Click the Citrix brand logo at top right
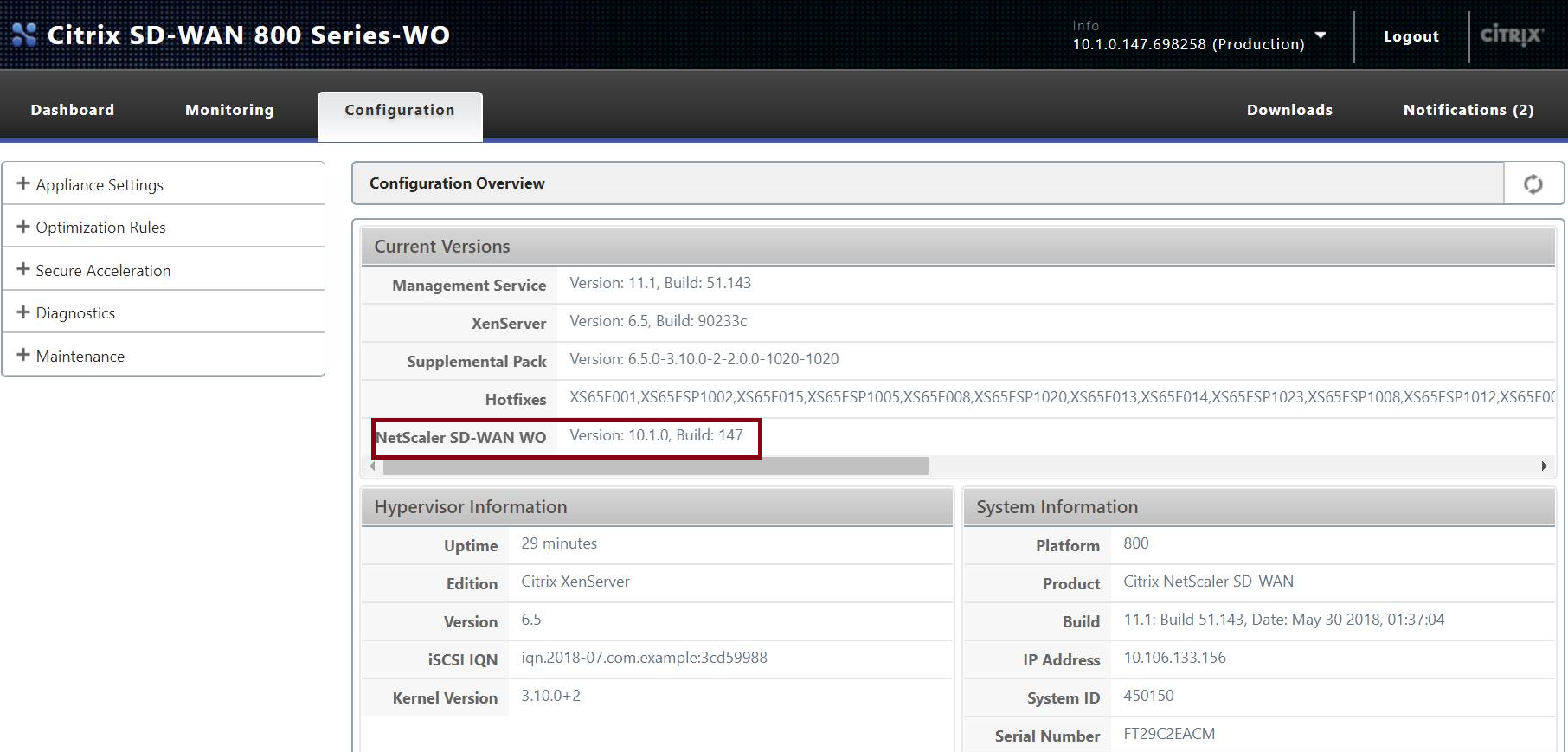 (1512, 35)
